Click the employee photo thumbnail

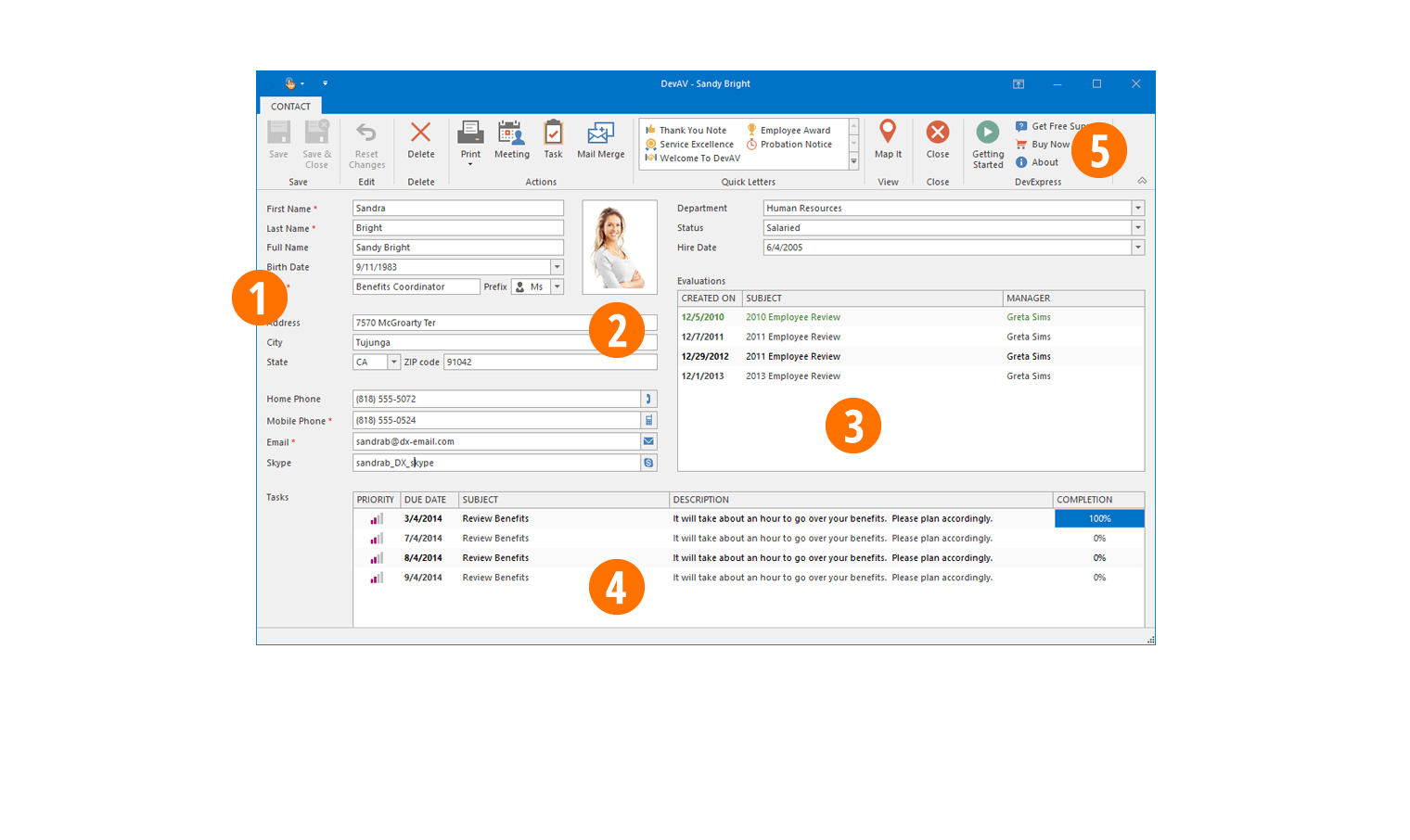click(619, 247)
